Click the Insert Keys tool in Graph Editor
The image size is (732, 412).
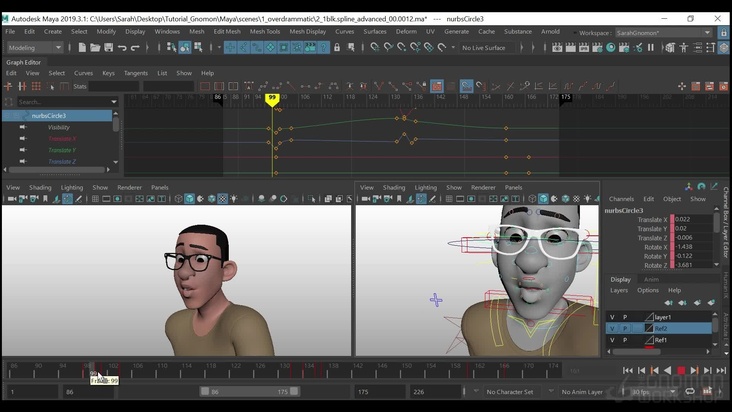(x=22, y=86)
